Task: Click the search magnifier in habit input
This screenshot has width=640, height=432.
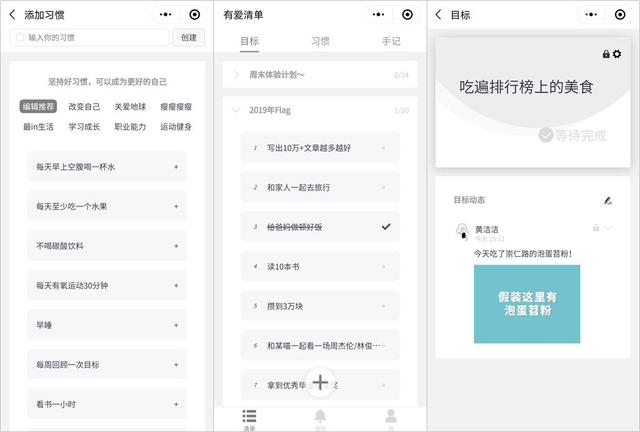Action: coord(19,38)
